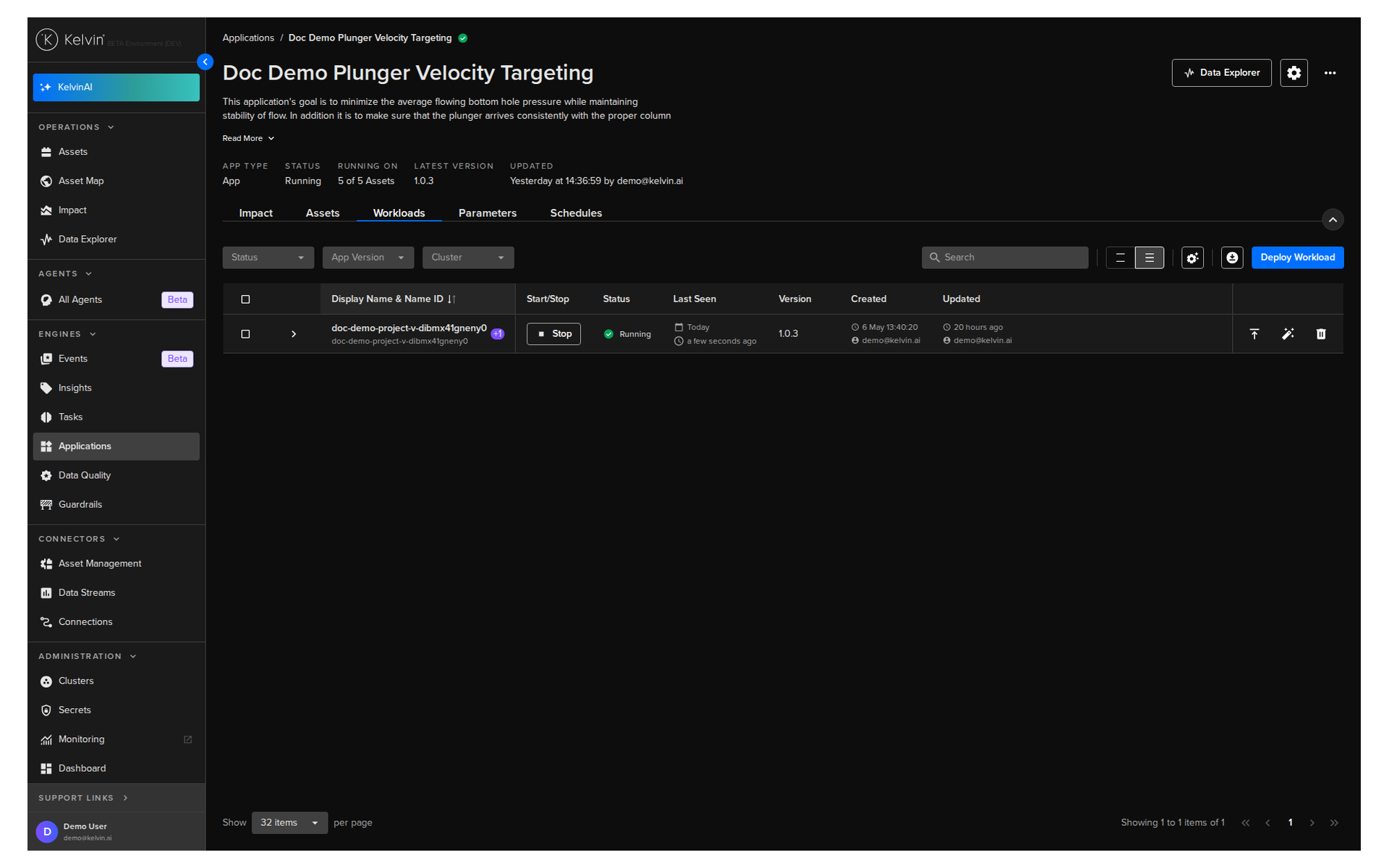Open Demo User profile
This screenshot has width=1389, height=868.
[116, 832]
